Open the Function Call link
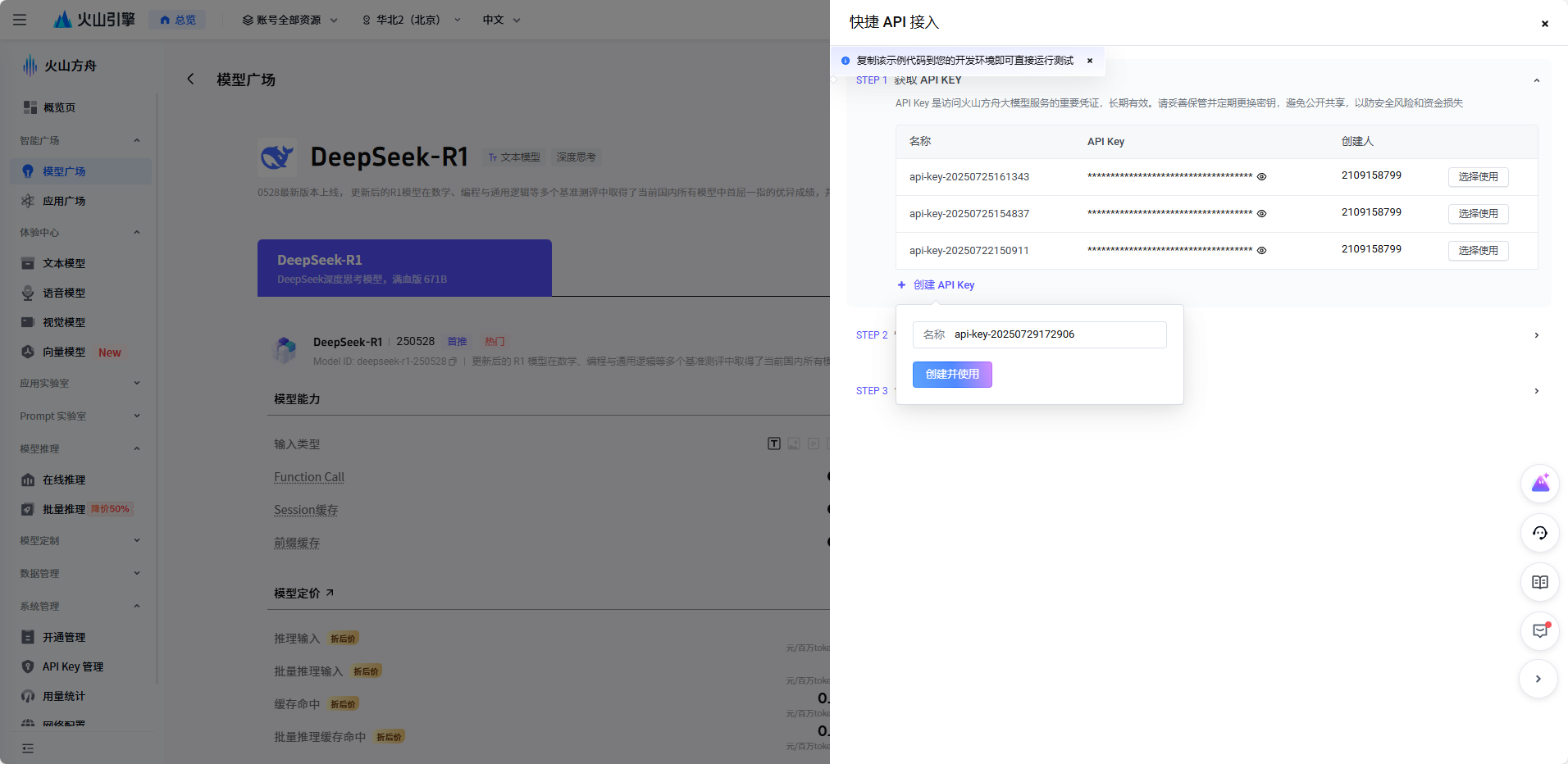1568x764 pixels. [x=309, y=477]
